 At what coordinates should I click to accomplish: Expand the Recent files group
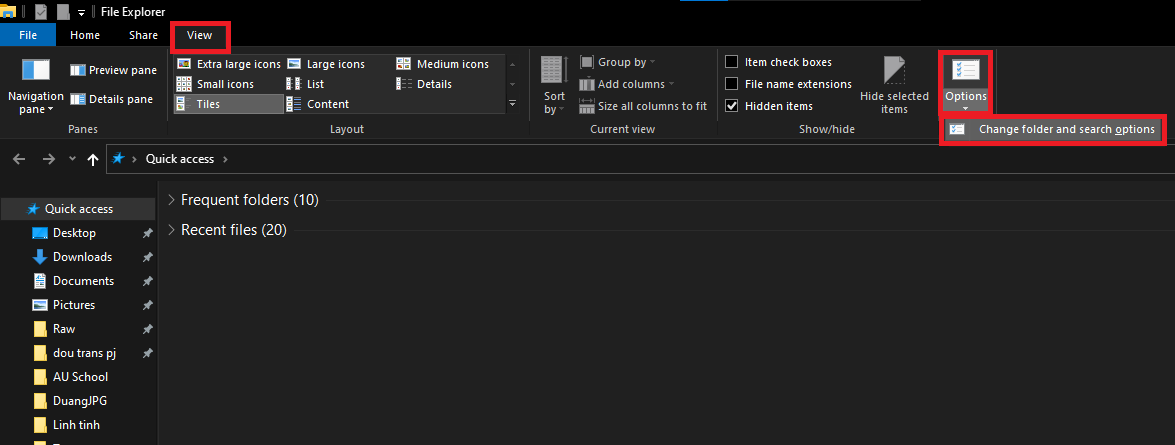pyautogui.click(x=172, y=230)
